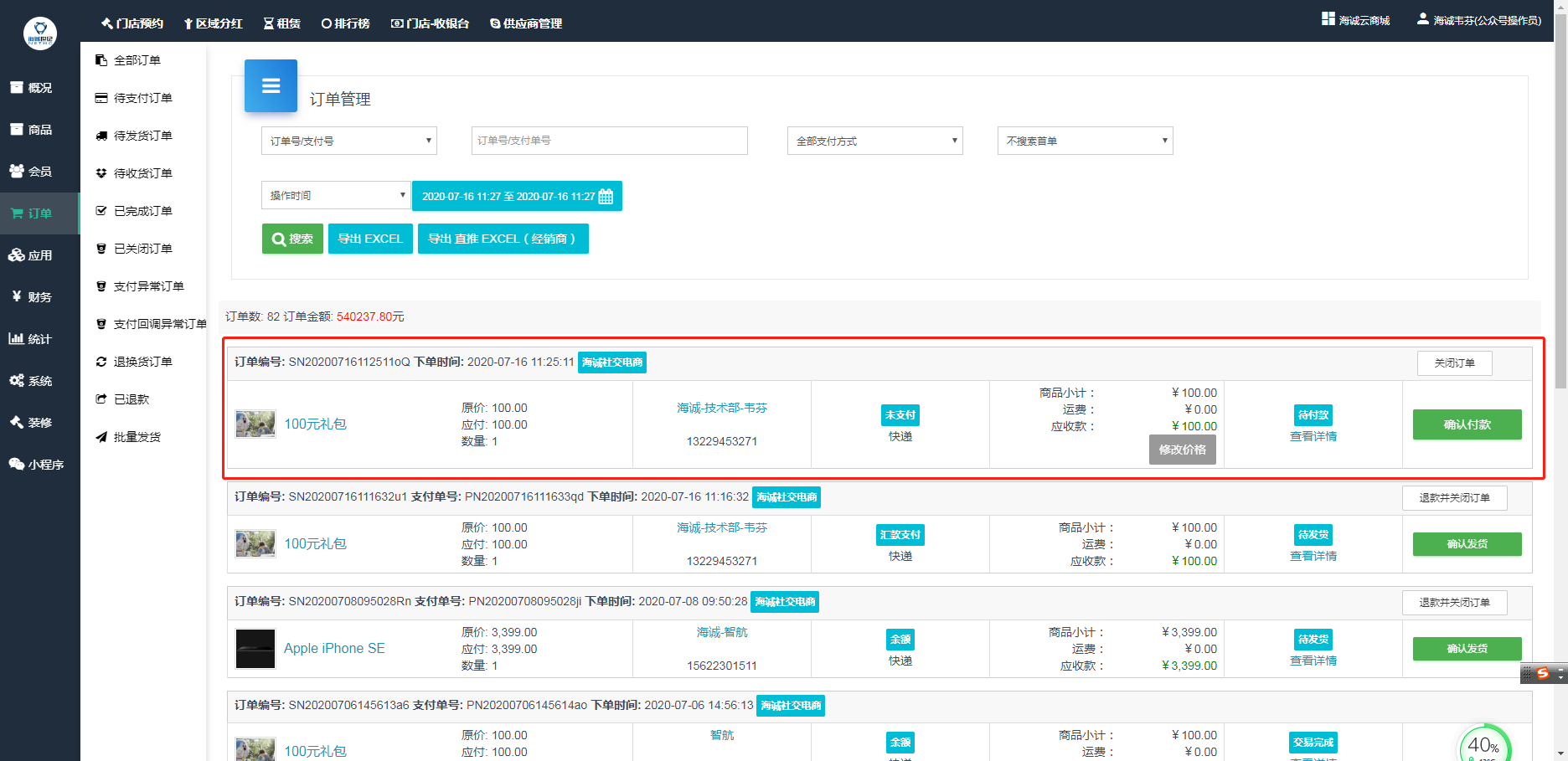Open 统计 chart section in sidebar
The width and height of the screenshot is (1568, 761).
point(39,339)
